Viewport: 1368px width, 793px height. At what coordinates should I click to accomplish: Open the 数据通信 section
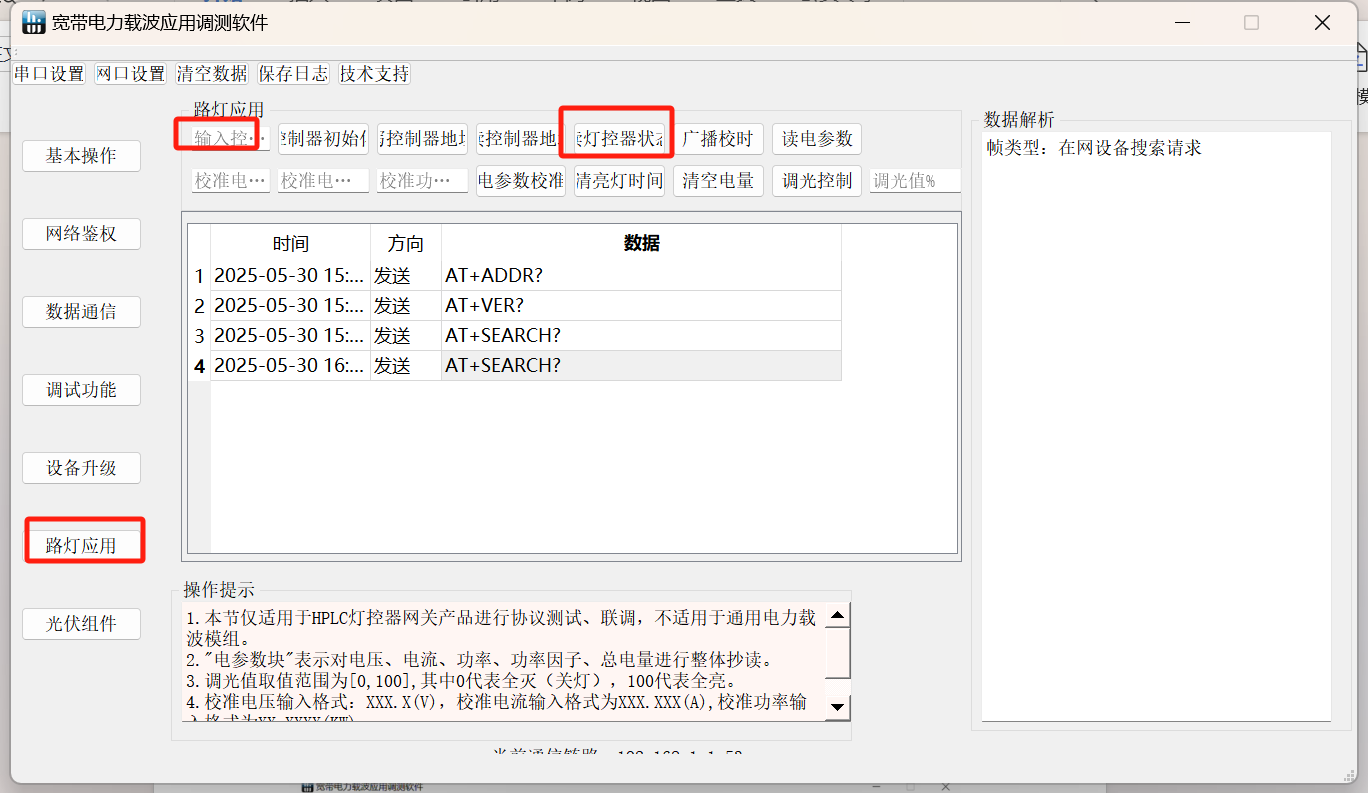(x=81, y=311)
